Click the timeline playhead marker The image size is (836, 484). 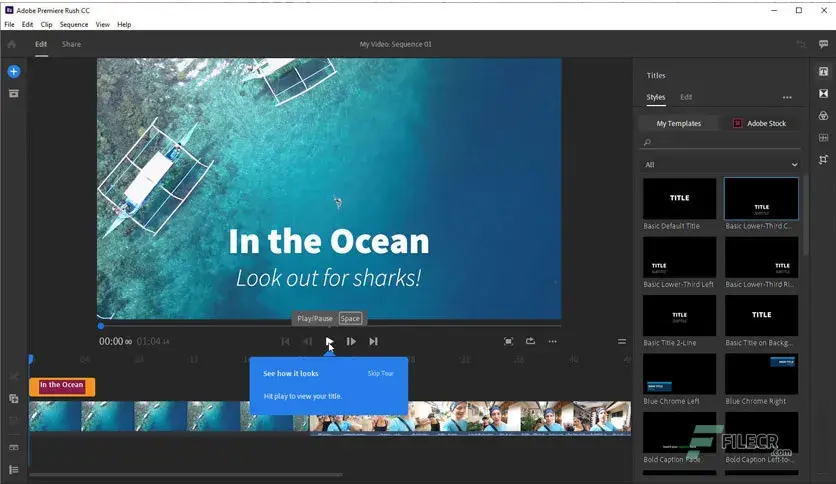(30, 359)
